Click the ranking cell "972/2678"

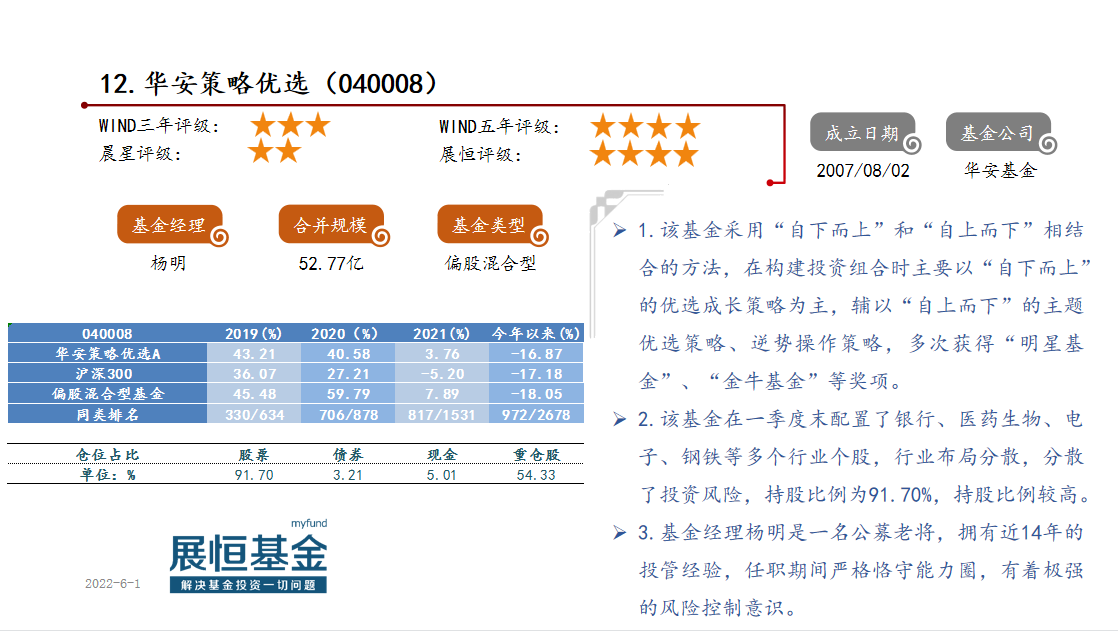[x=536, y=414]
